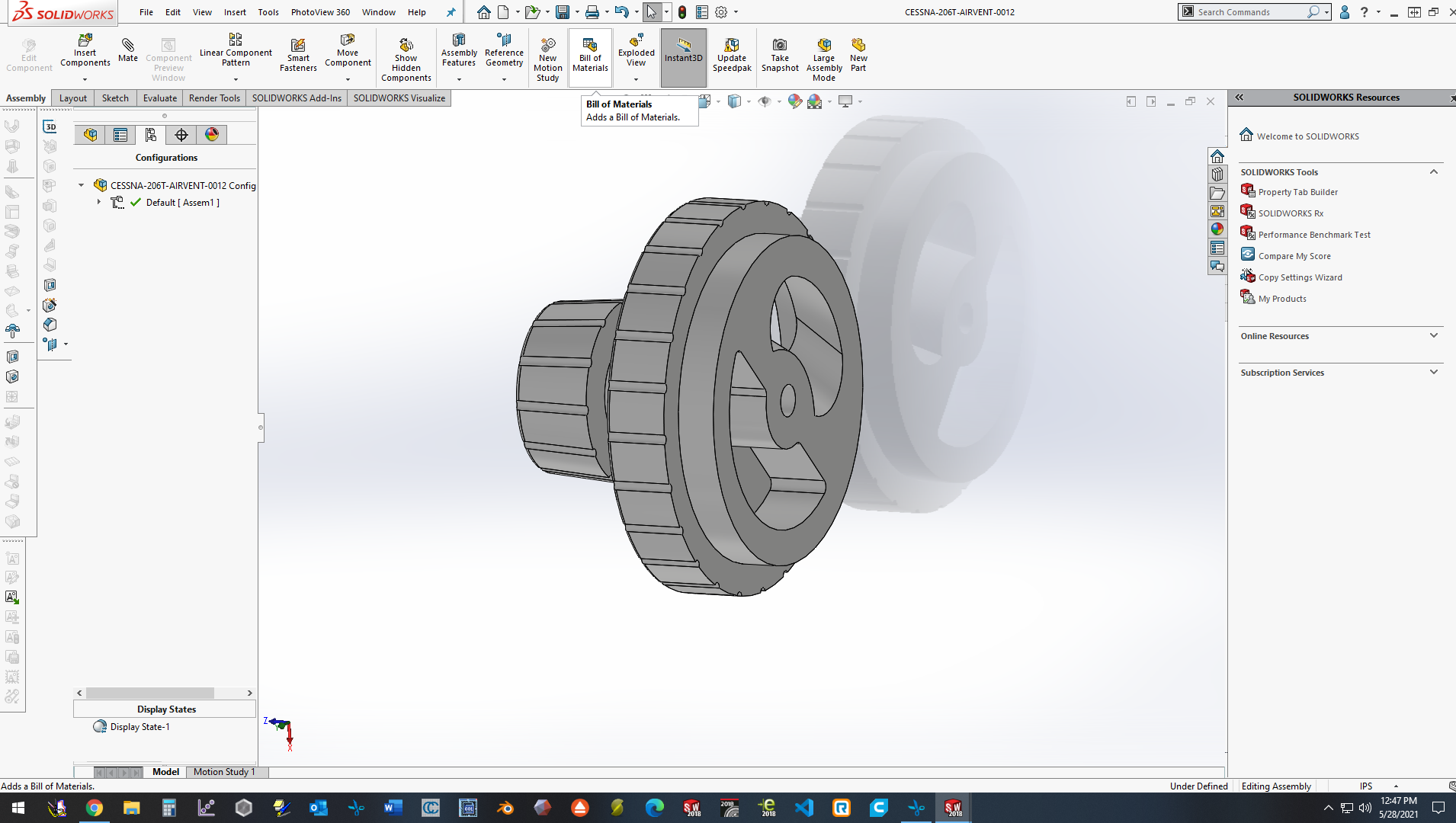Select the Mate tool
This screenshot has height=823, width=1456.
(128, 50)
